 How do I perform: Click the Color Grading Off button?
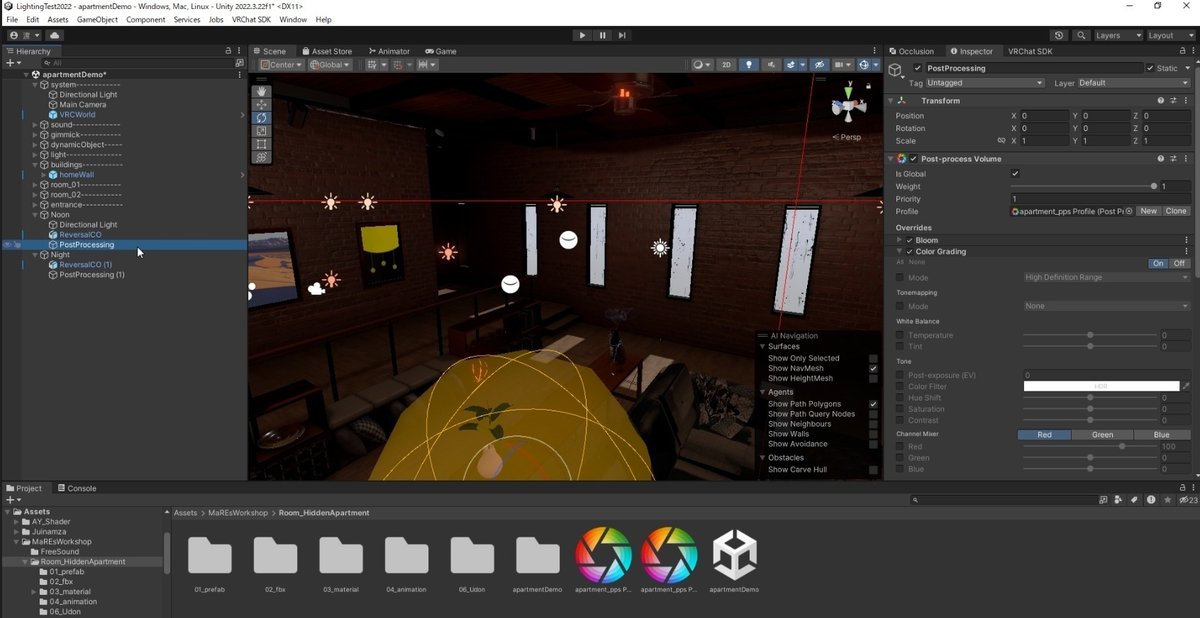point(1179,263)
